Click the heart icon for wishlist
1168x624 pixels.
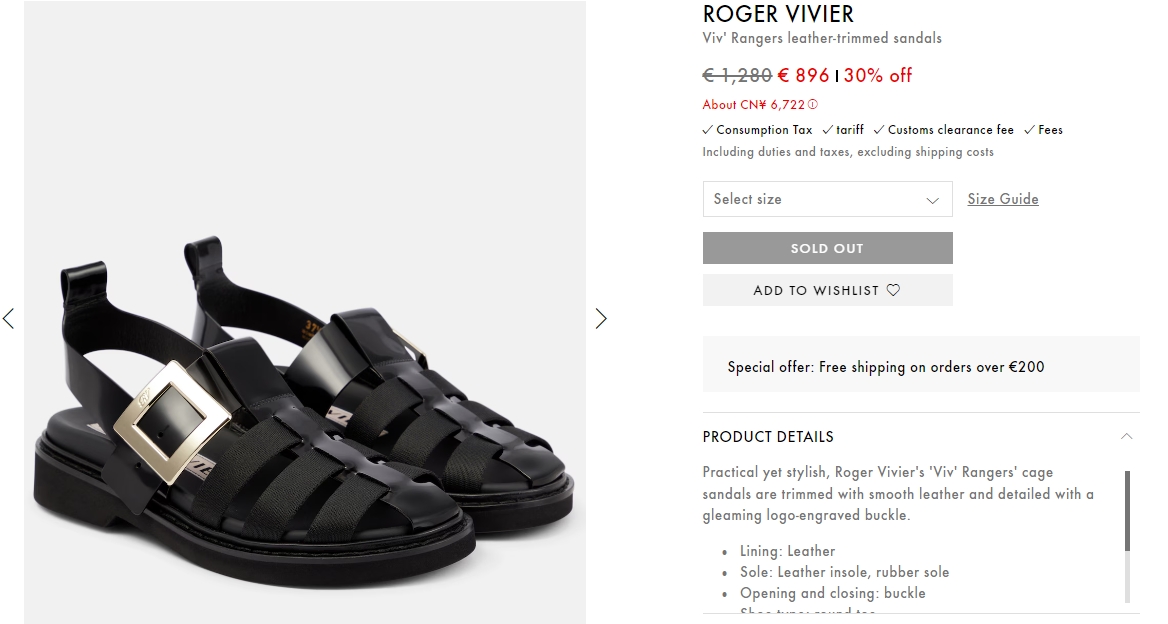click(x=894, y=290)
